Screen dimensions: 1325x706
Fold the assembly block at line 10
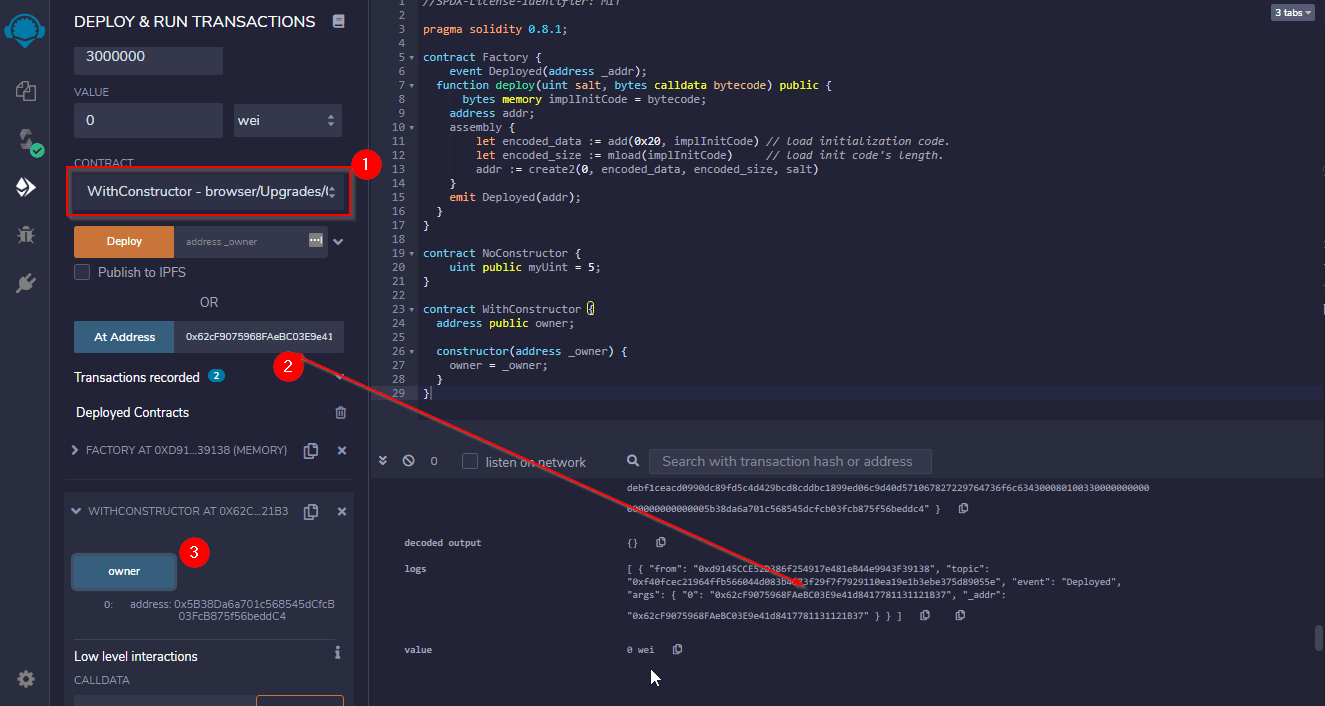pos(412,127)
